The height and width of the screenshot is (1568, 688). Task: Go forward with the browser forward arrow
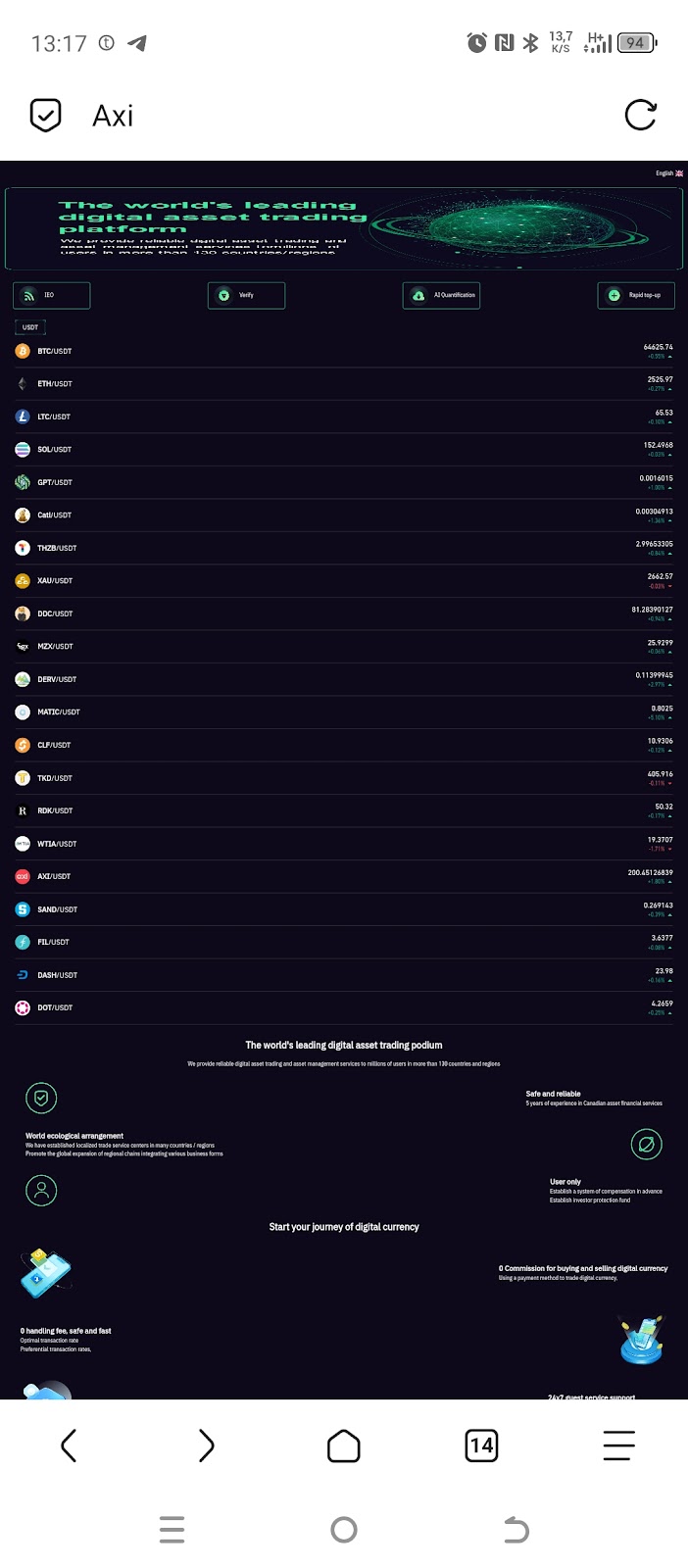tap(206, 1445)
